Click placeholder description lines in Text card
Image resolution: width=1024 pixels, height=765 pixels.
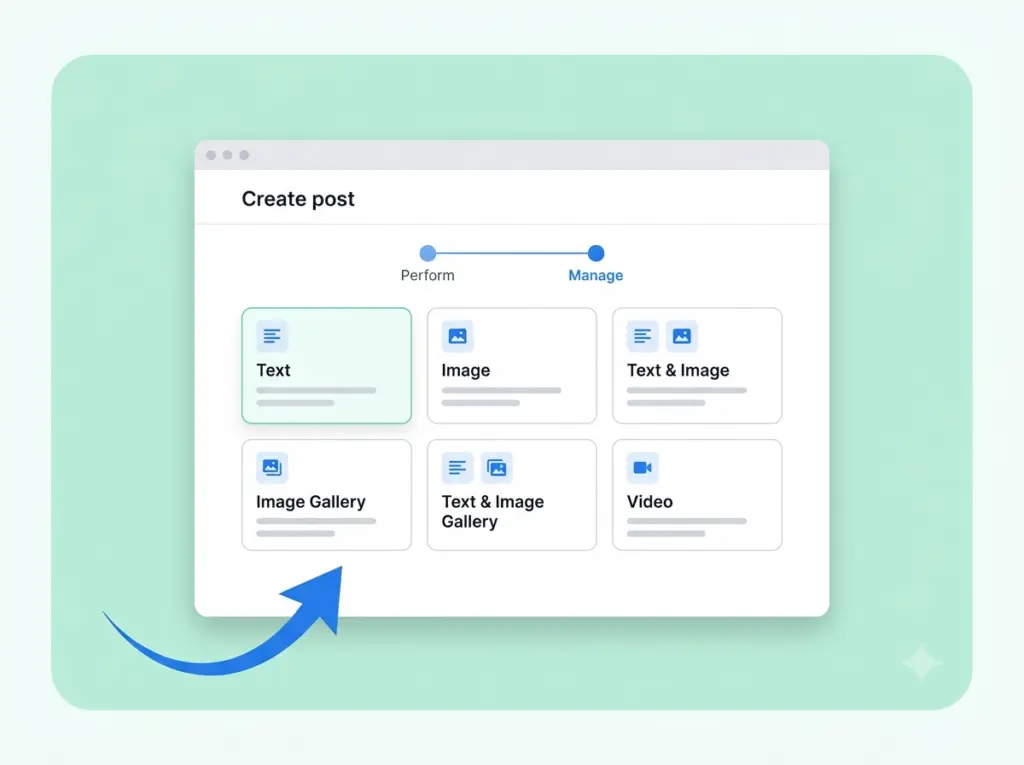tap(316, 397)
